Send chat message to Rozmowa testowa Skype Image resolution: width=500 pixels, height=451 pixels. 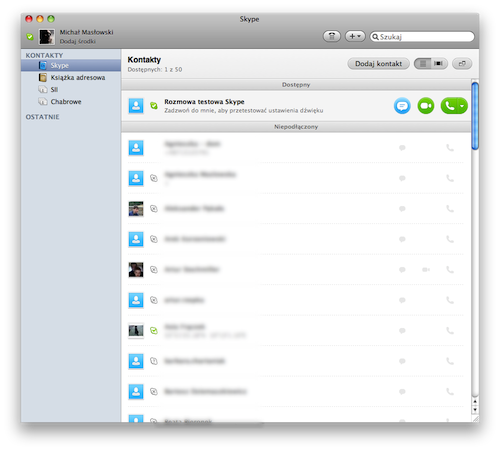(402, 106)
